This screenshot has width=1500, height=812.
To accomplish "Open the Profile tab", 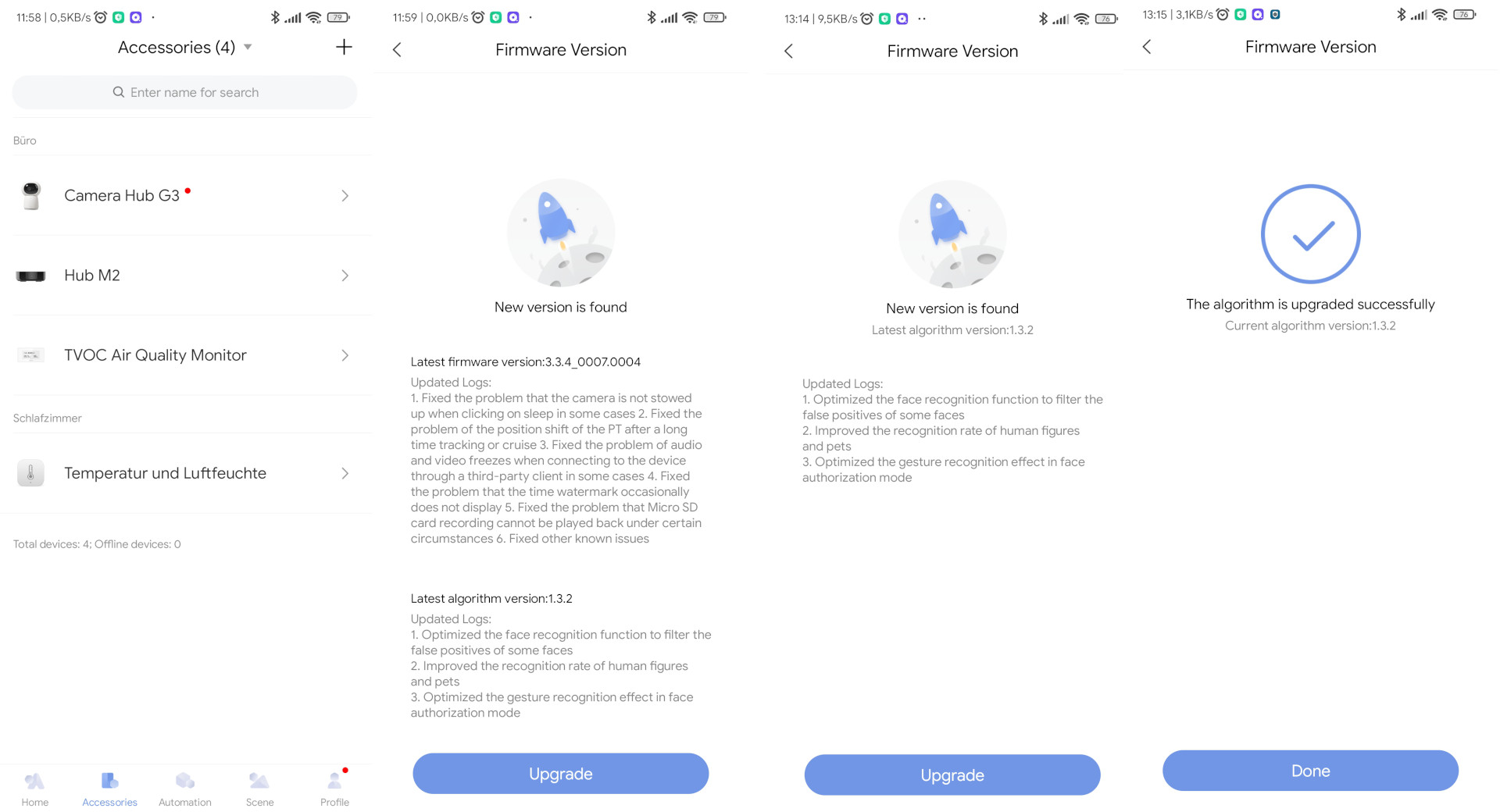I will click(x=334, y=788).
